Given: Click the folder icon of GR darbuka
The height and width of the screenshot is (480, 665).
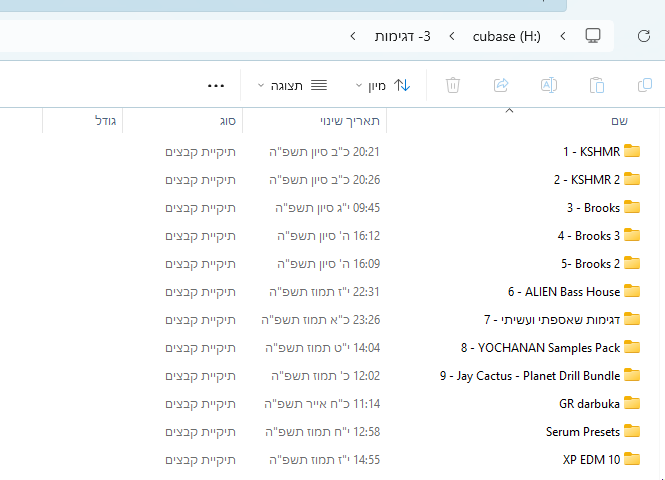Looking at the screenshot, I should point(632,403).
